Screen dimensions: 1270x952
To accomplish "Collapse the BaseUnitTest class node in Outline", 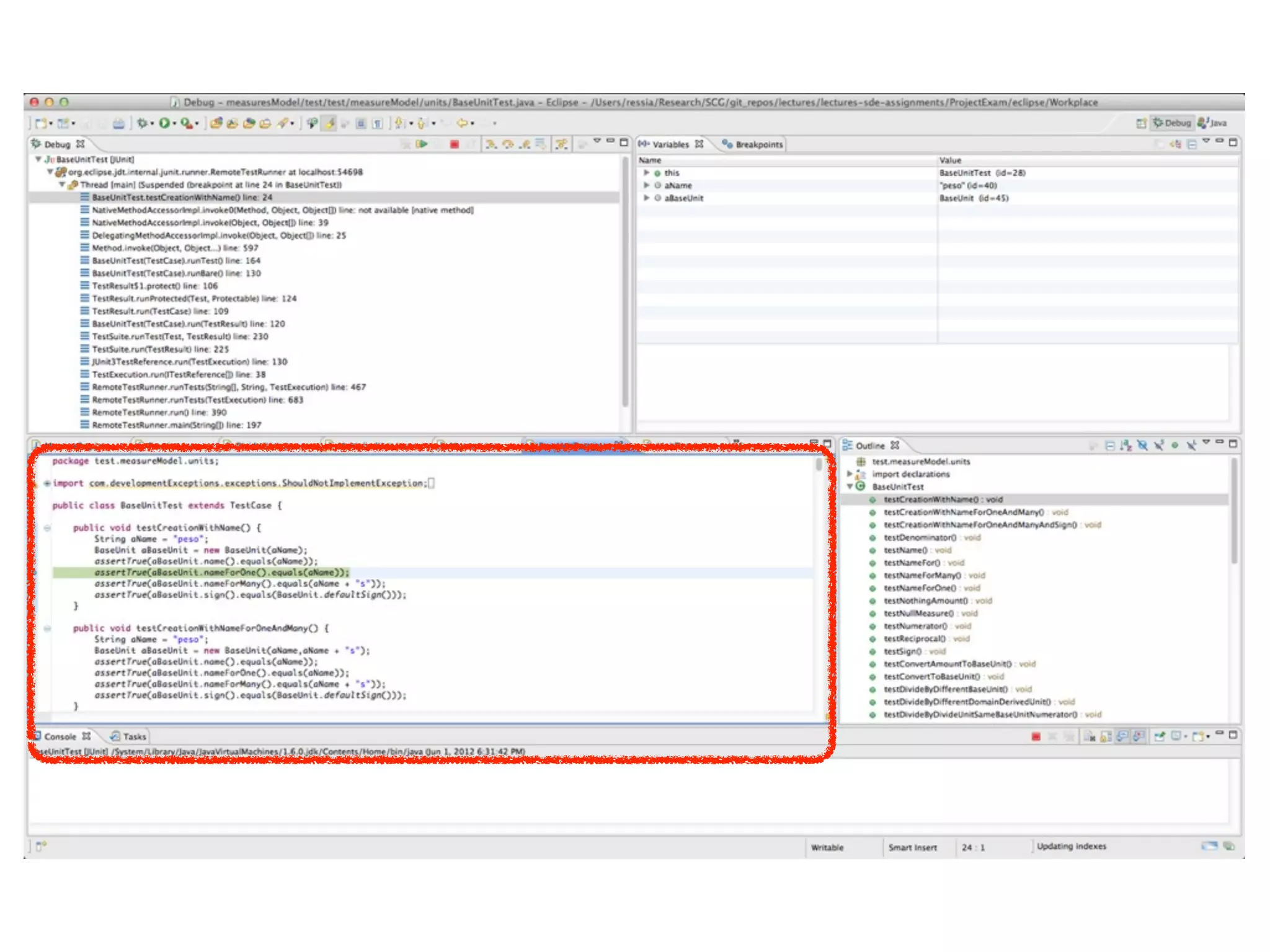I will pos(850,487).
